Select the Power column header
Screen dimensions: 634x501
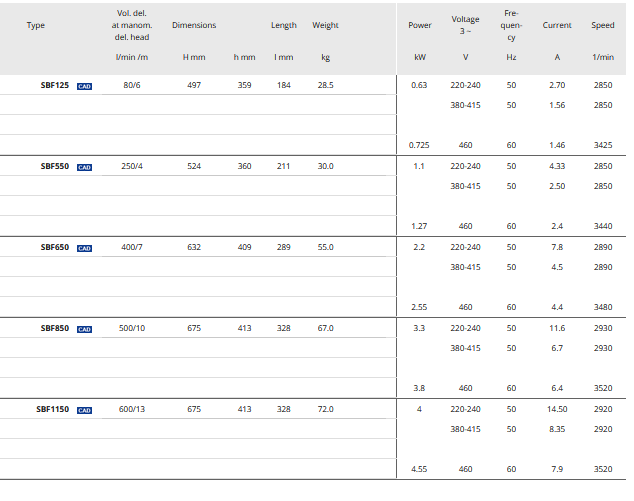coord(420,25)
